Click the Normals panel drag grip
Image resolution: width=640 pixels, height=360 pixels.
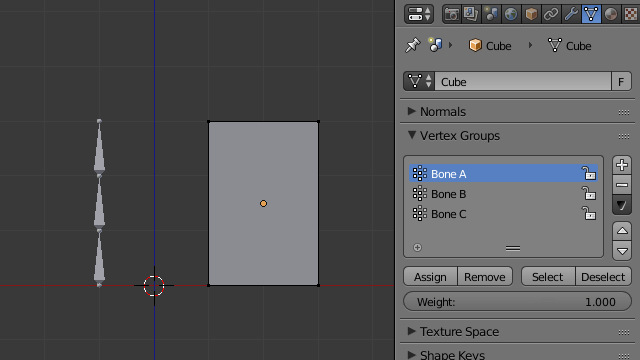click(624, 112)
